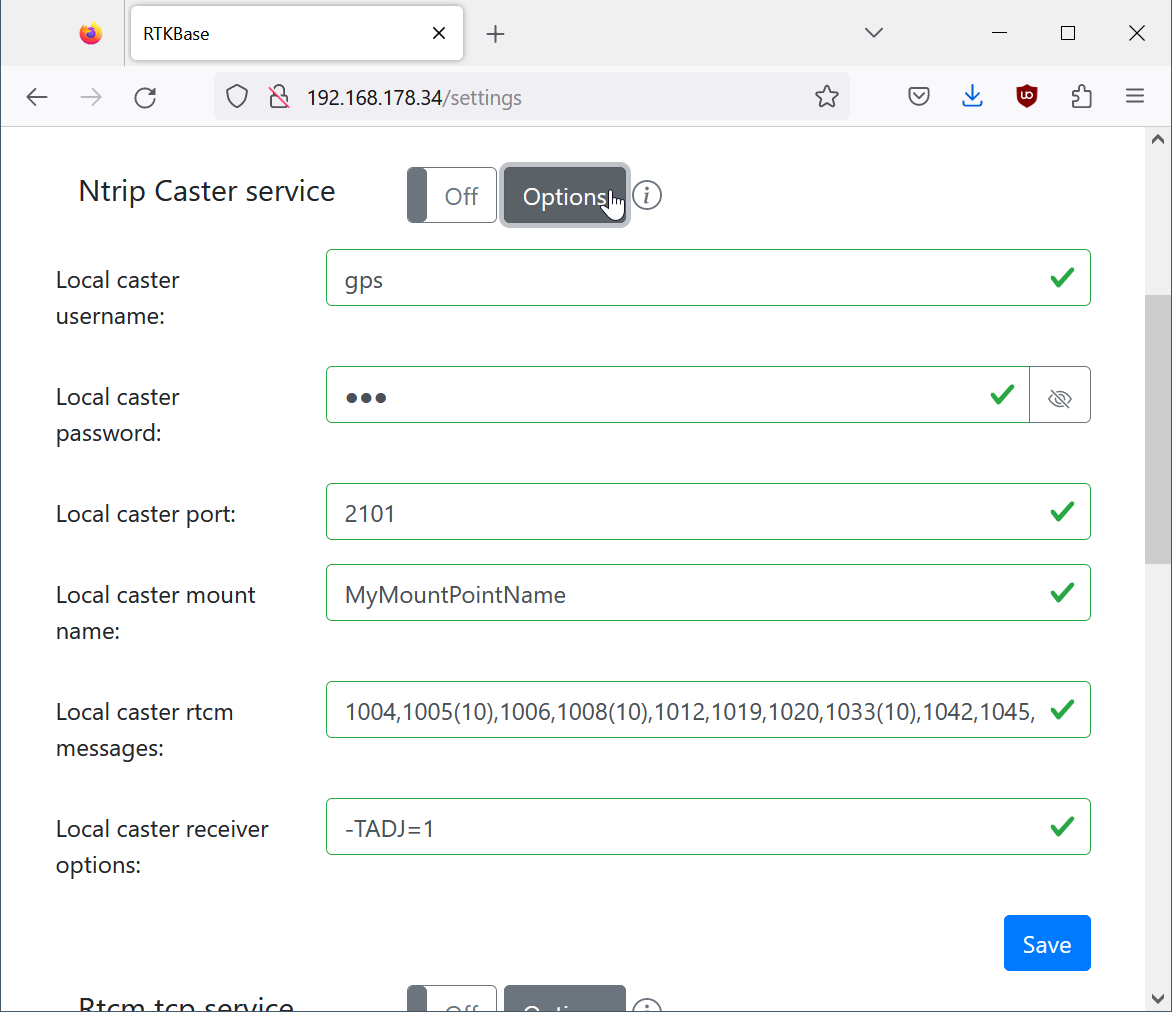1172x1012 pixels.
Task: Open the Firefox hamburger application menu
Action: click(x=1134, y=97)
